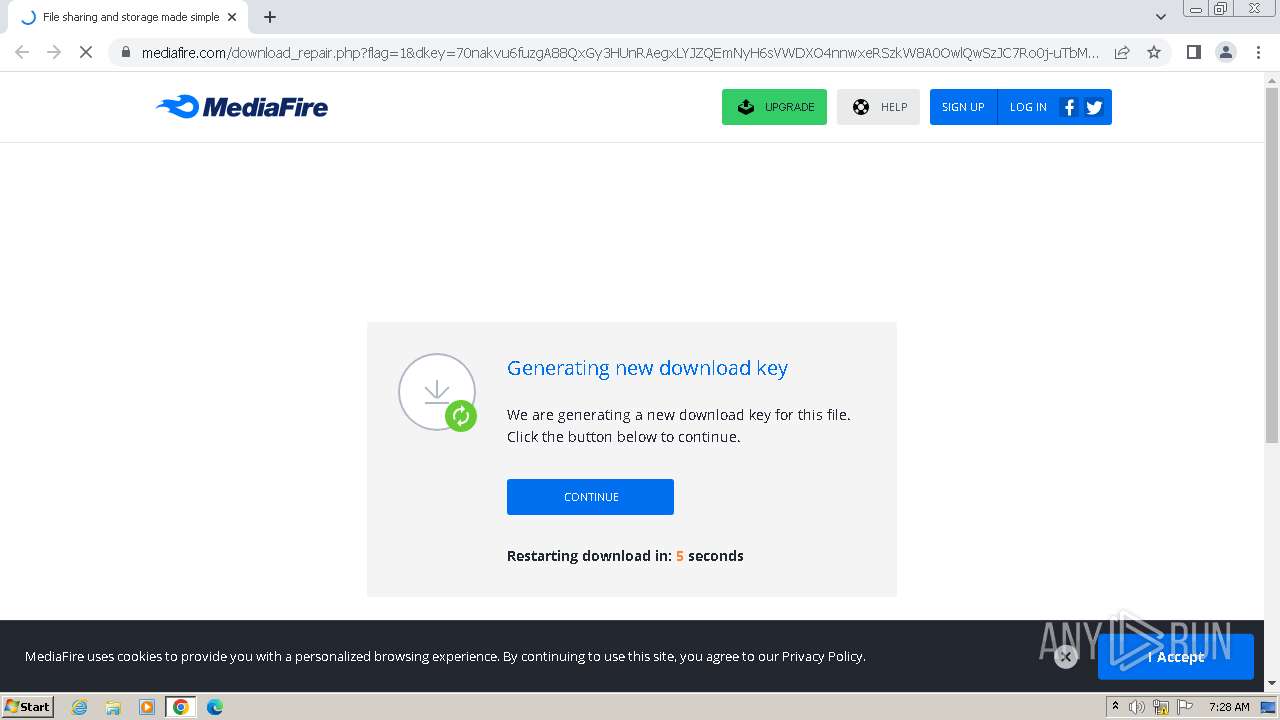Dismiss the cookie banner with X icon
The height and width of the screenshot is (720, 1280).
click(1066, 656)
